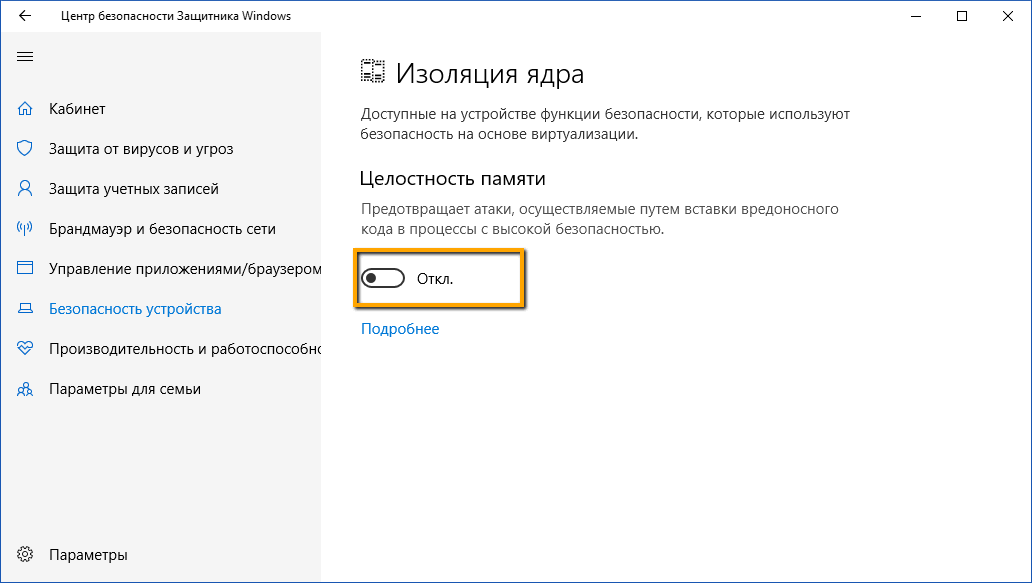Click the device security laptop icon
Screen dimensions: 1032x583
point(26,309)
